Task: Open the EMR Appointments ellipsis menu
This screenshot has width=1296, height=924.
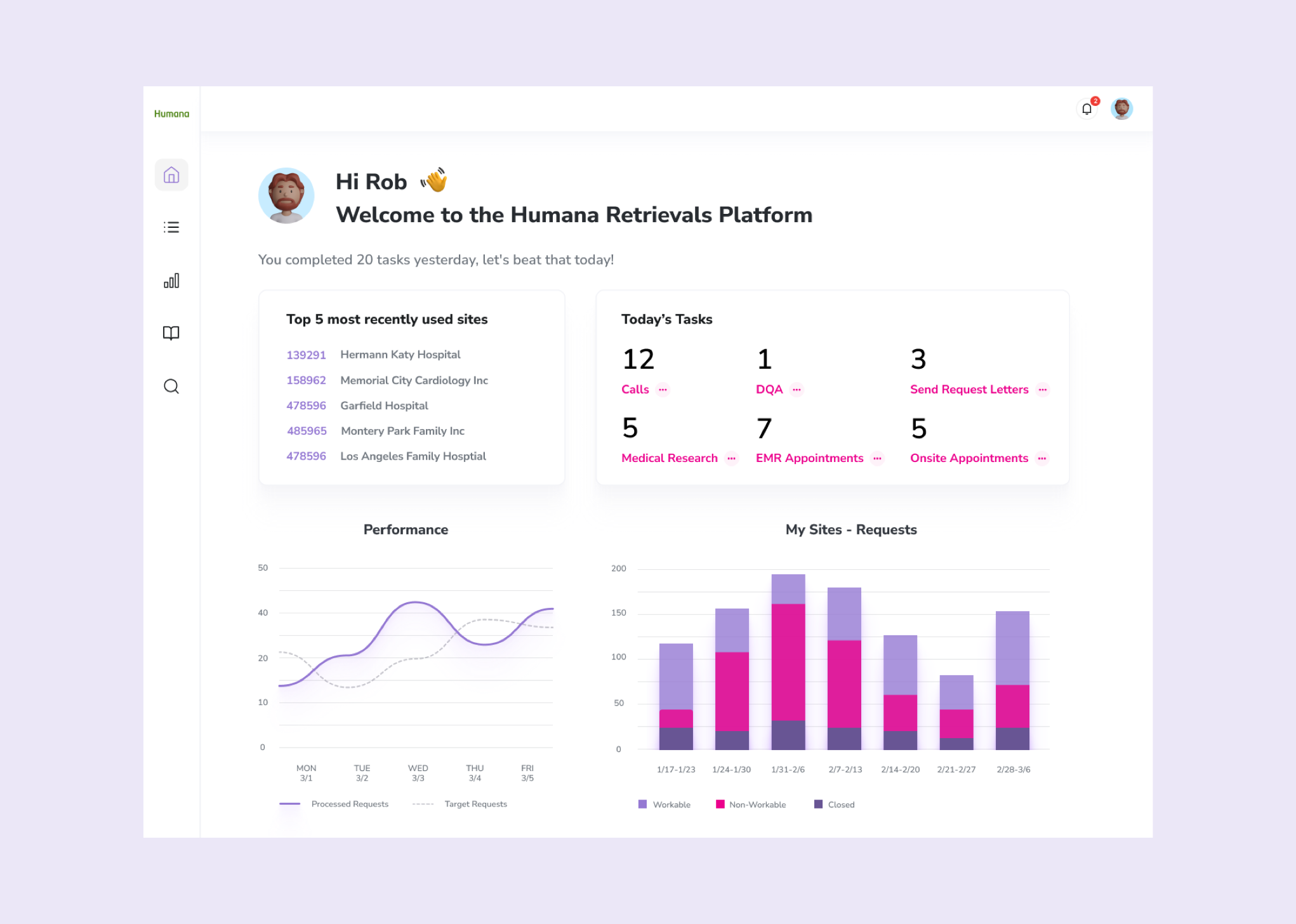Action: pos(878,458)
